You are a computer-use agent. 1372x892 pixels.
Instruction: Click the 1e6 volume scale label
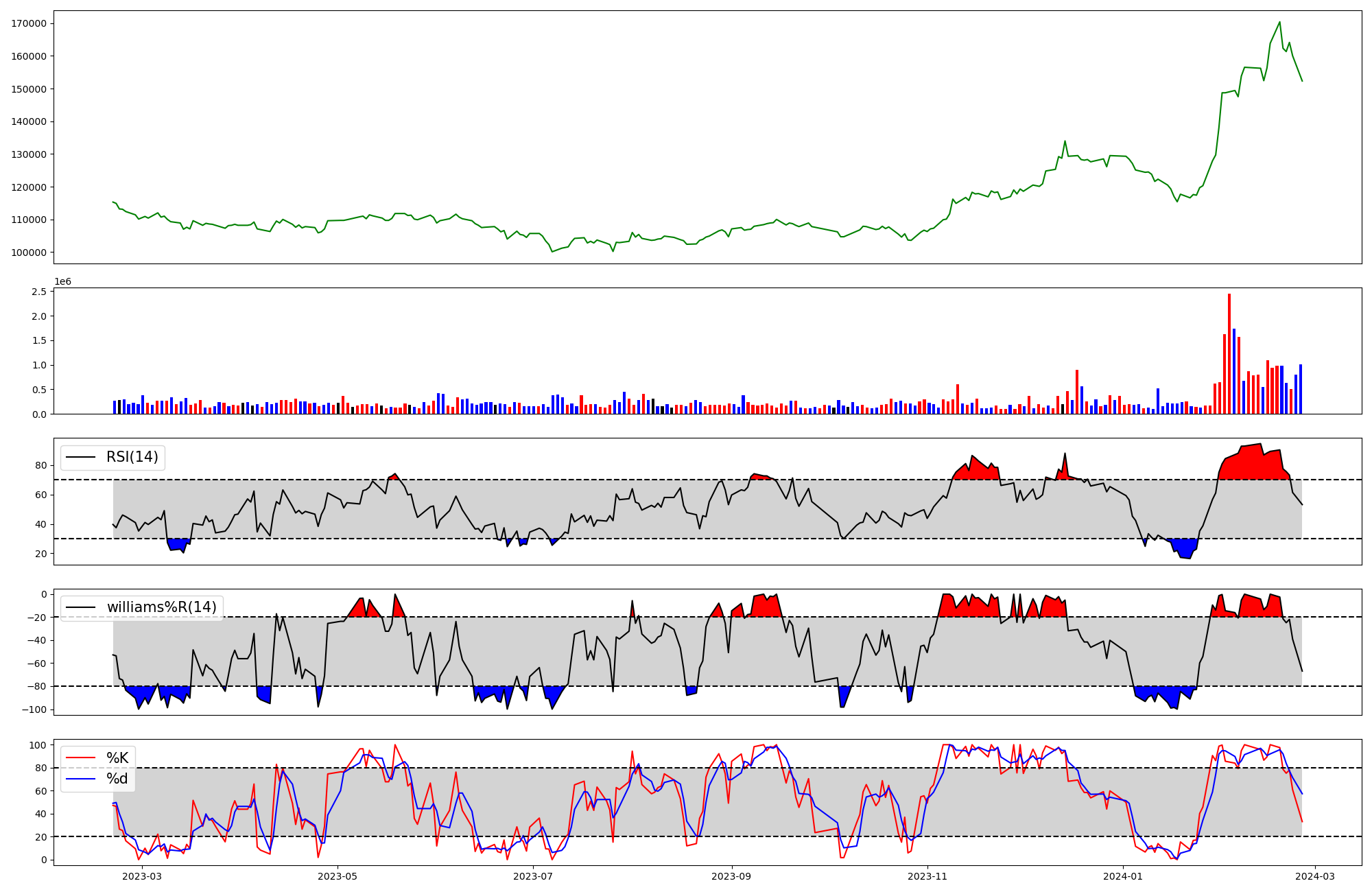[x=62, y=282]
